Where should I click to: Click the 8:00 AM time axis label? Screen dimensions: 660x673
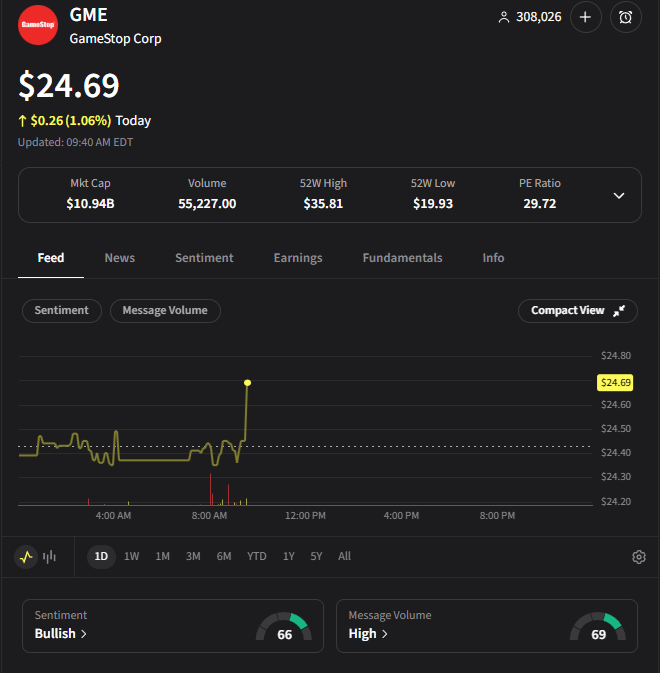point(209,516)
